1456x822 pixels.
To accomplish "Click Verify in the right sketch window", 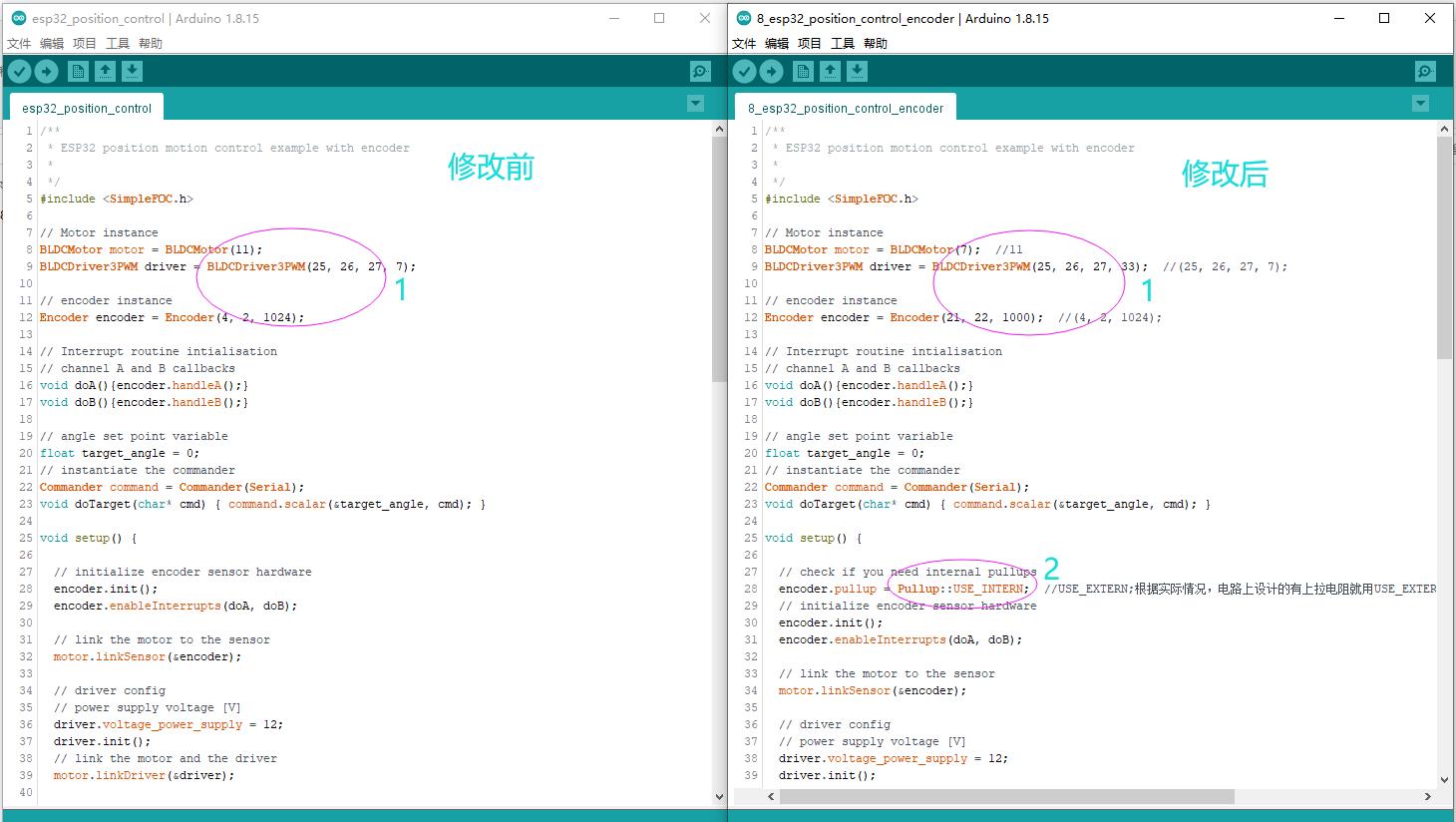I will 743,70.
